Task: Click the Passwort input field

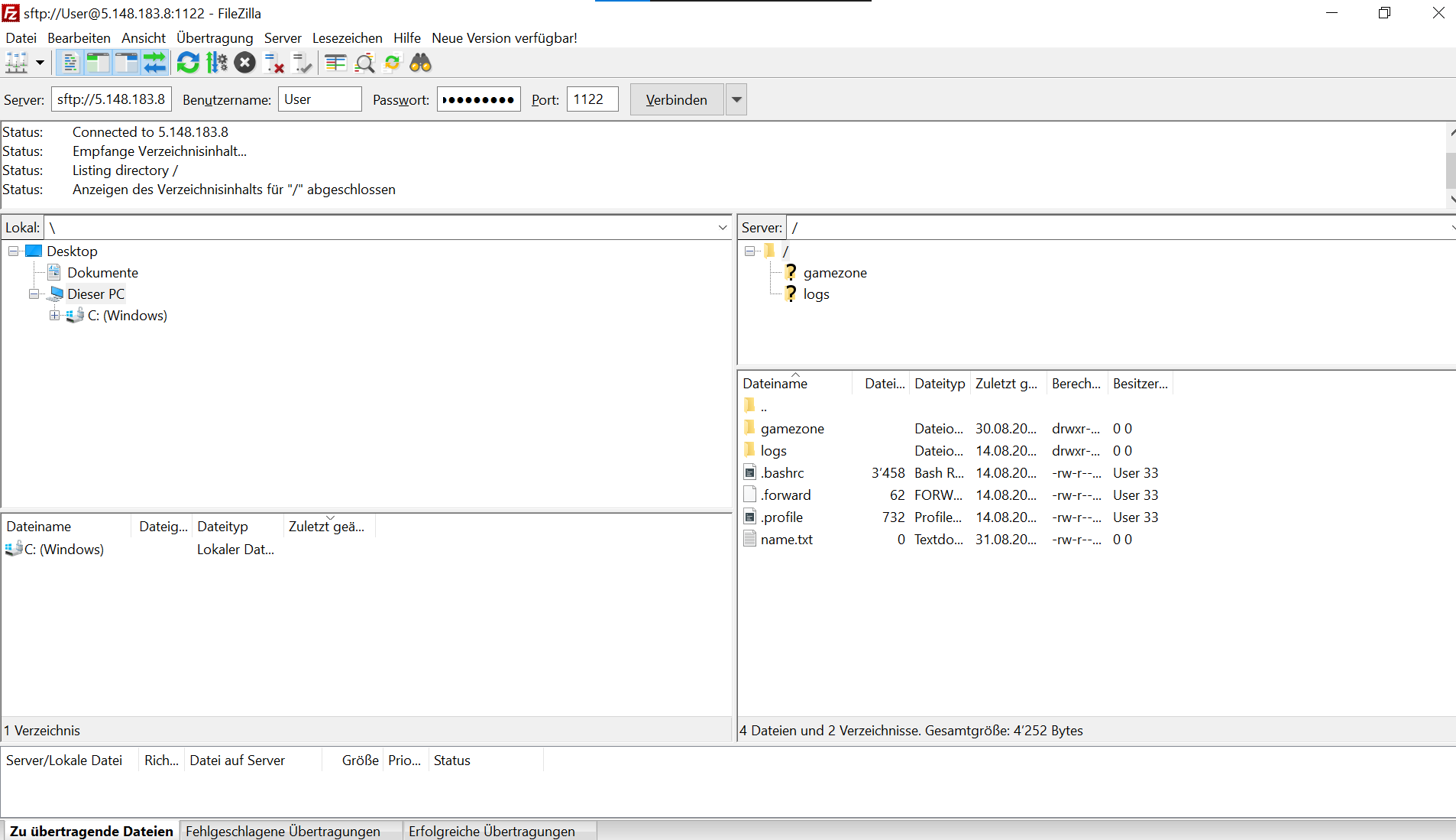Action: point(479,99)
